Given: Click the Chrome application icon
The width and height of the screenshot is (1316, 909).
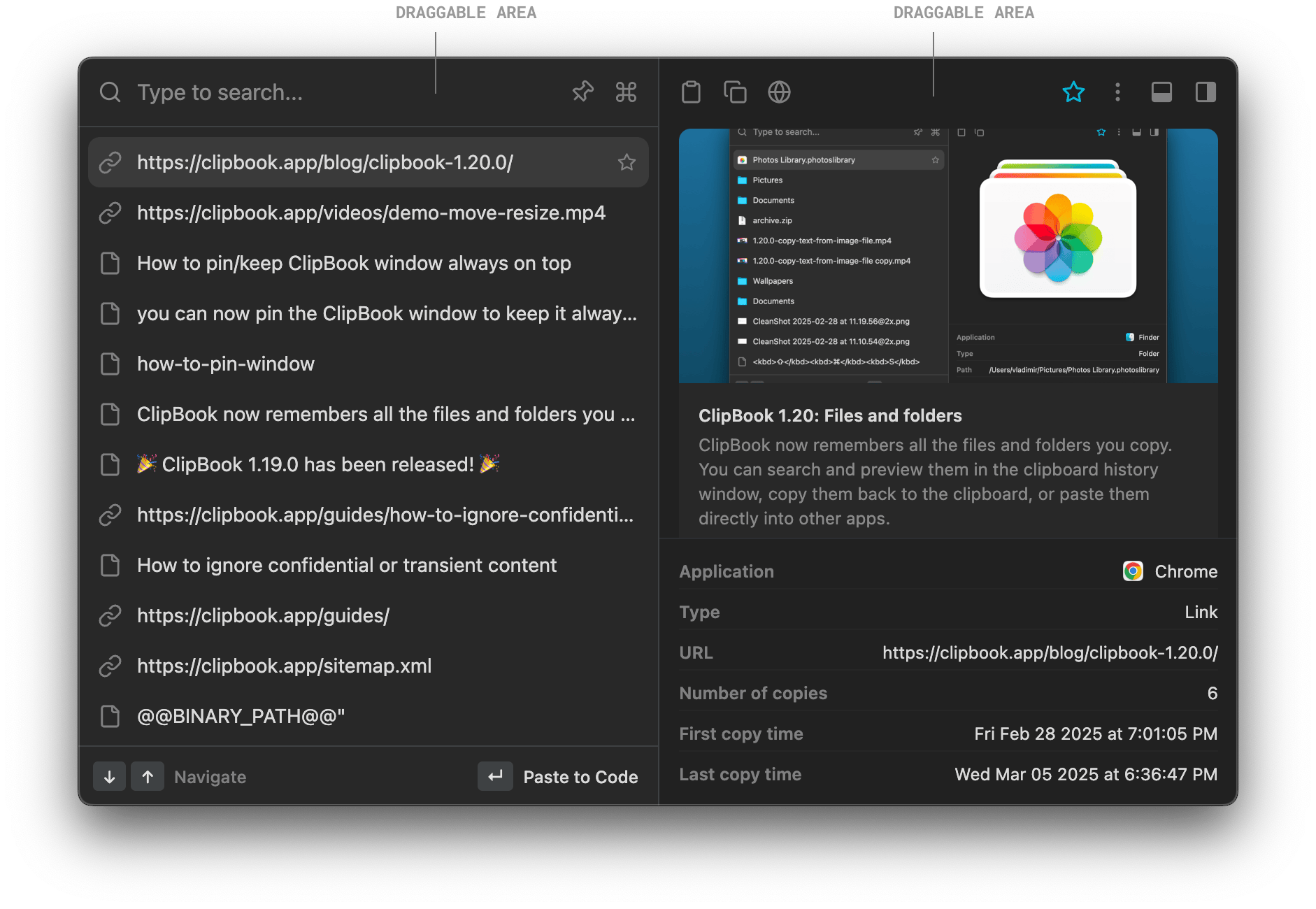Looking at the screenshot, I should [x=1133, y=571].
